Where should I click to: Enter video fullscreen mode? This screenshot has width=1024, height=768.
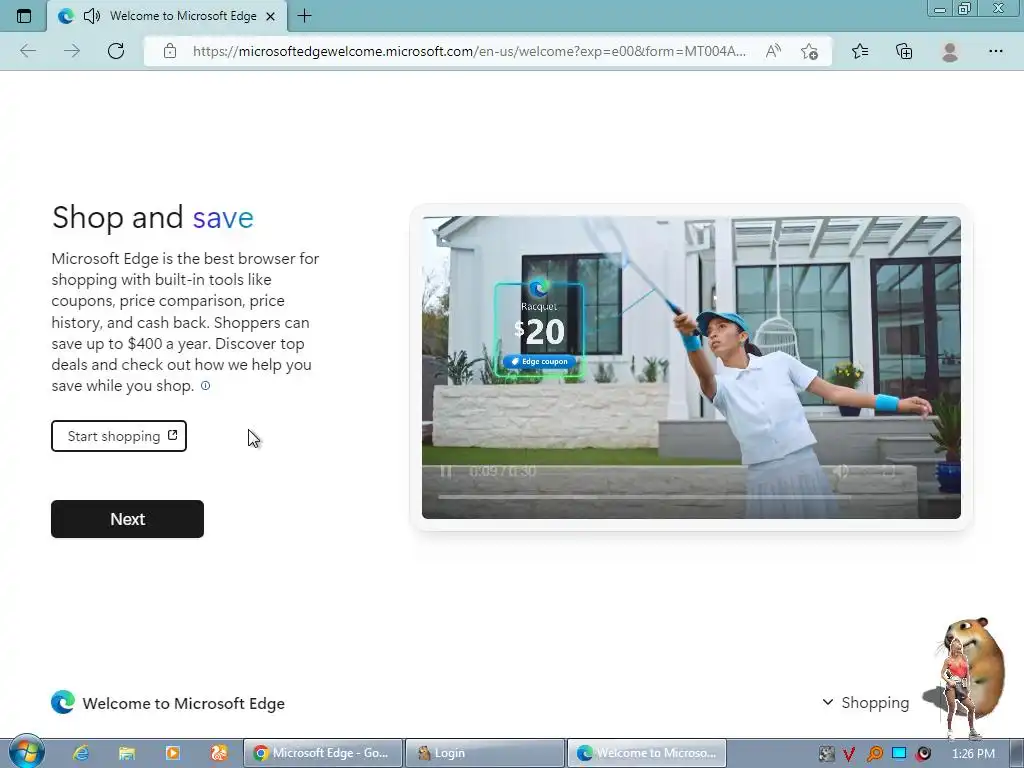(x=889, y=471)
